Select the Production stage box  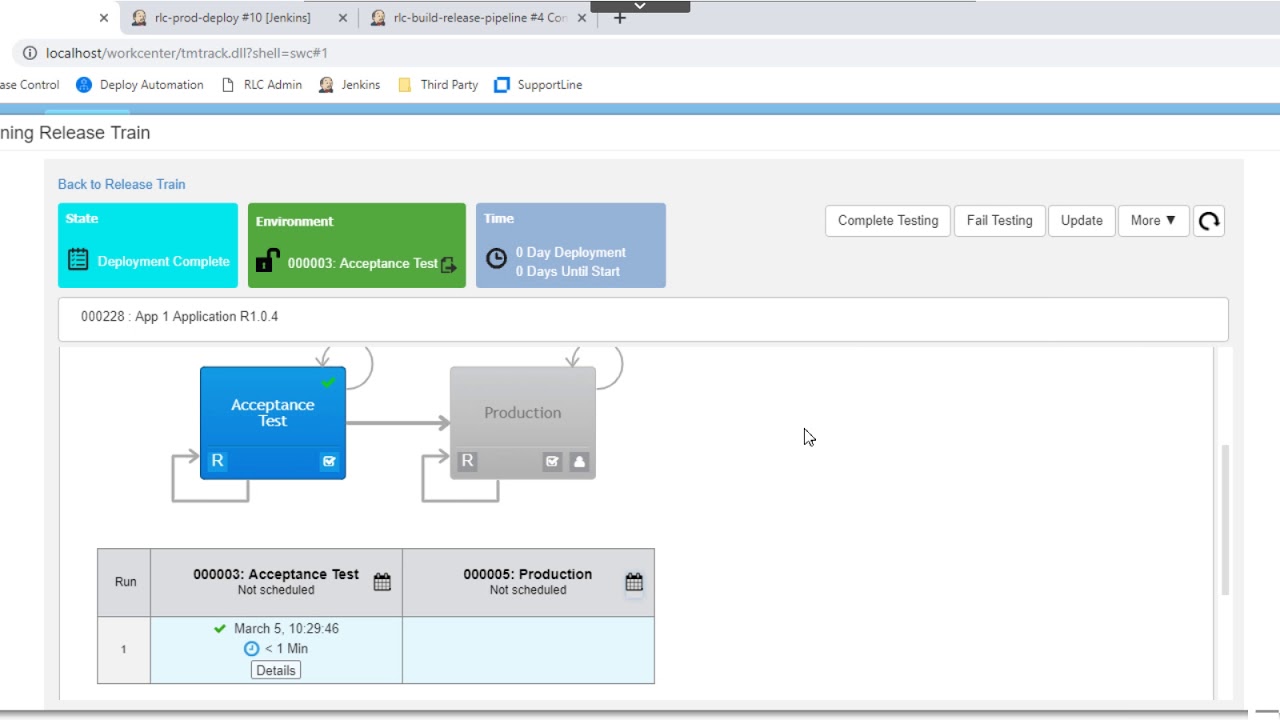[x=523, y=422]
